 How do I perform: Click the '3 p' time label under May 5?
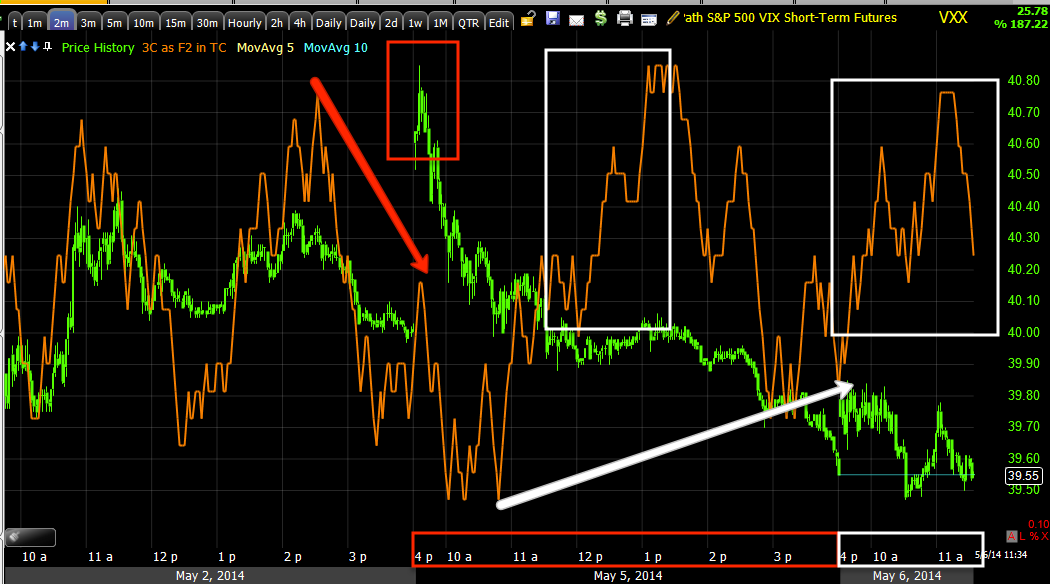tap(783, 557)
